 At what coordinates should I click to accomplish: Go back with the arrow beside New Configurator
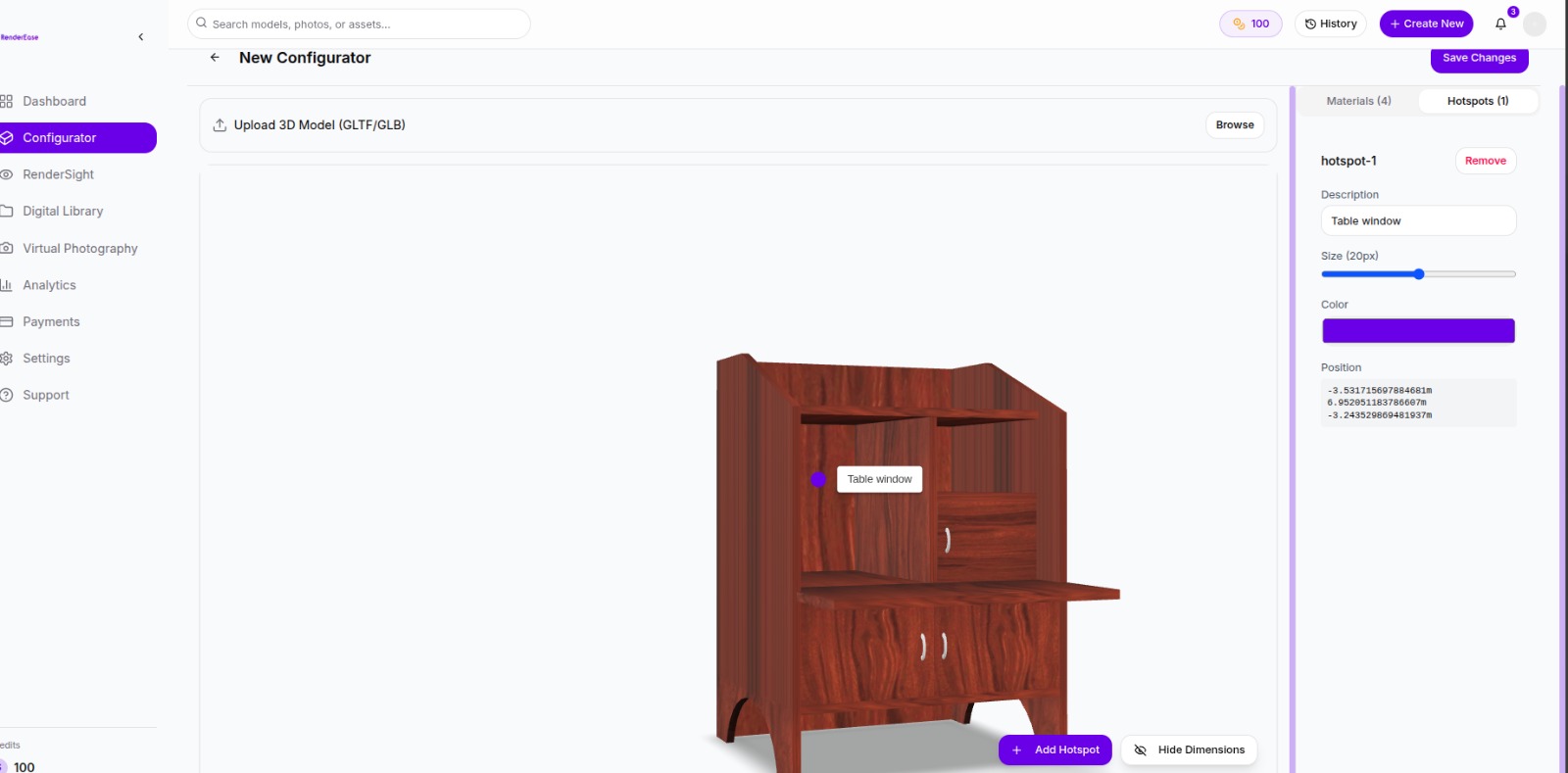coord(215,58)
